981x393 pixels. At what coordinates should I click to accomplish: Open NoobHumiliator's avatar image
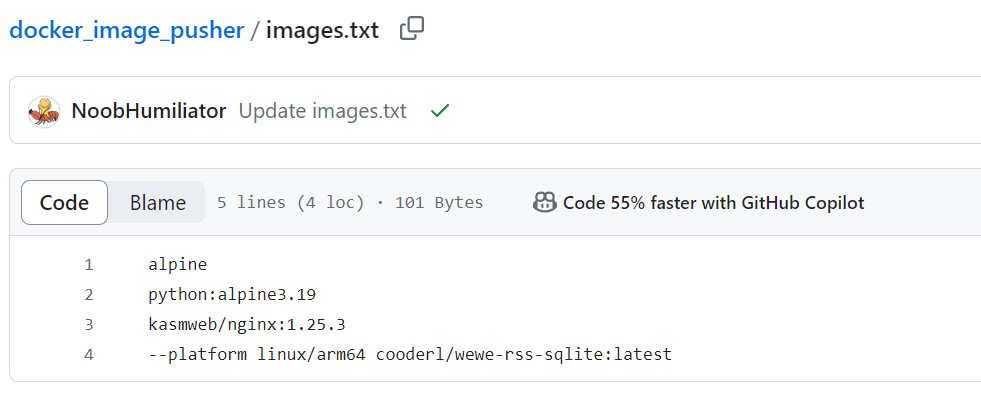pyautogui.click(x=44, y=111)
